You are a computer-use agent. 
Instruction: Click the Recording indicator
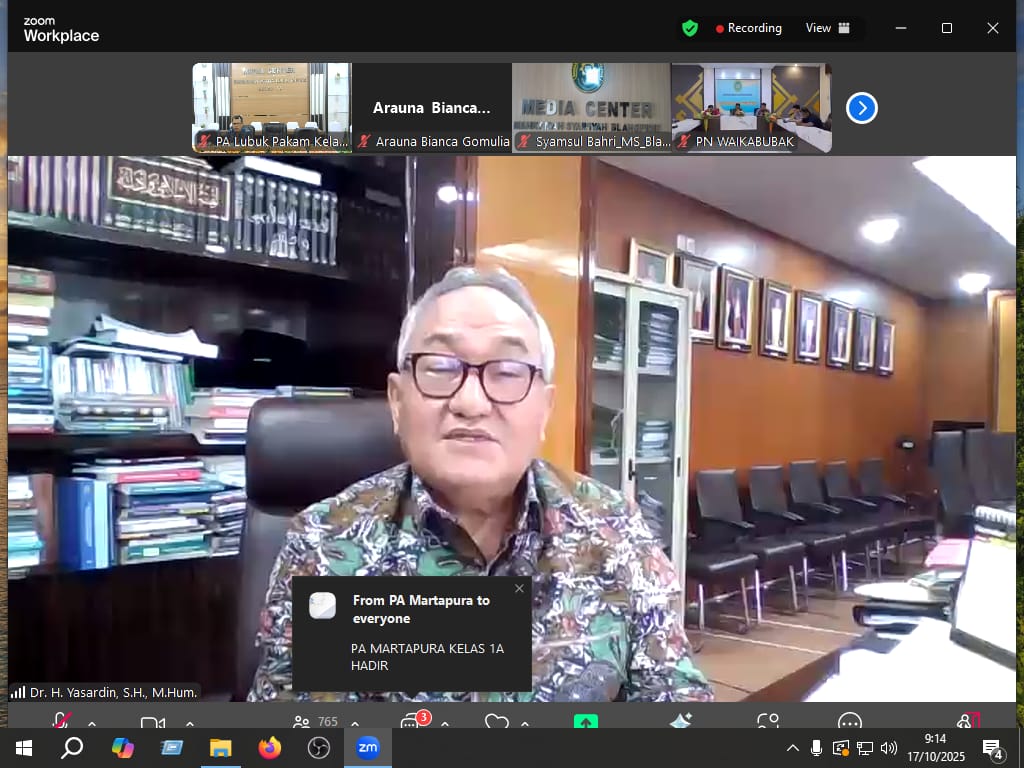[749, 28]
